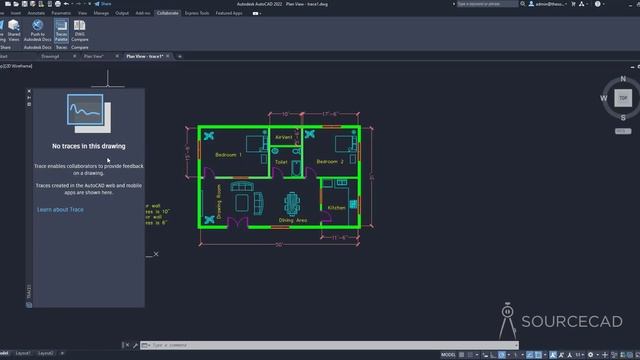Click the Redo arrow icon
The width and height of the screenshot is (640, 360).
click(x=79, y=4)
